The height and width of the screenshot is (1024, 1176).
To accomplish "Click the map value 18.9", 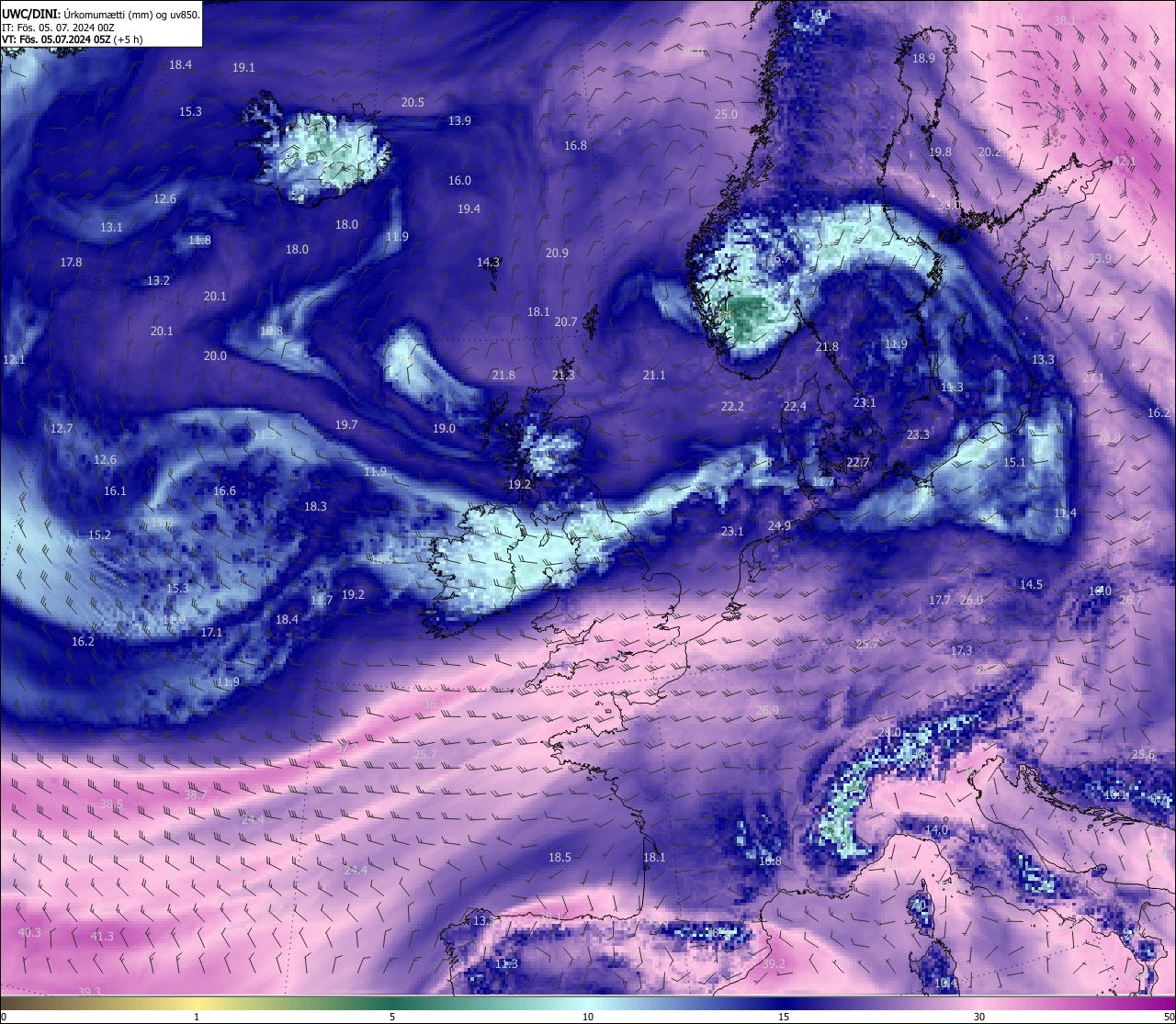I will 923,58.
